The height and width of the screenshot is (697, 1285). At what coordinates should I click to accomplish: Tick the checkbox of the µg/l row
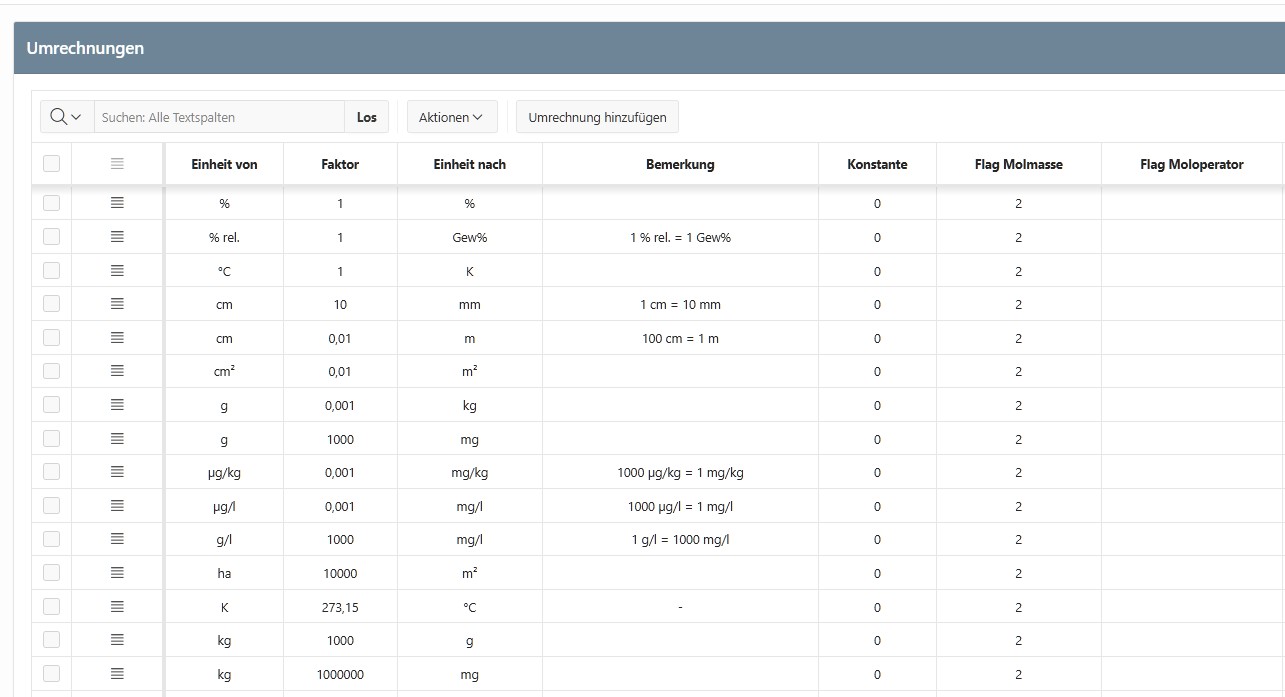(52, 506)
